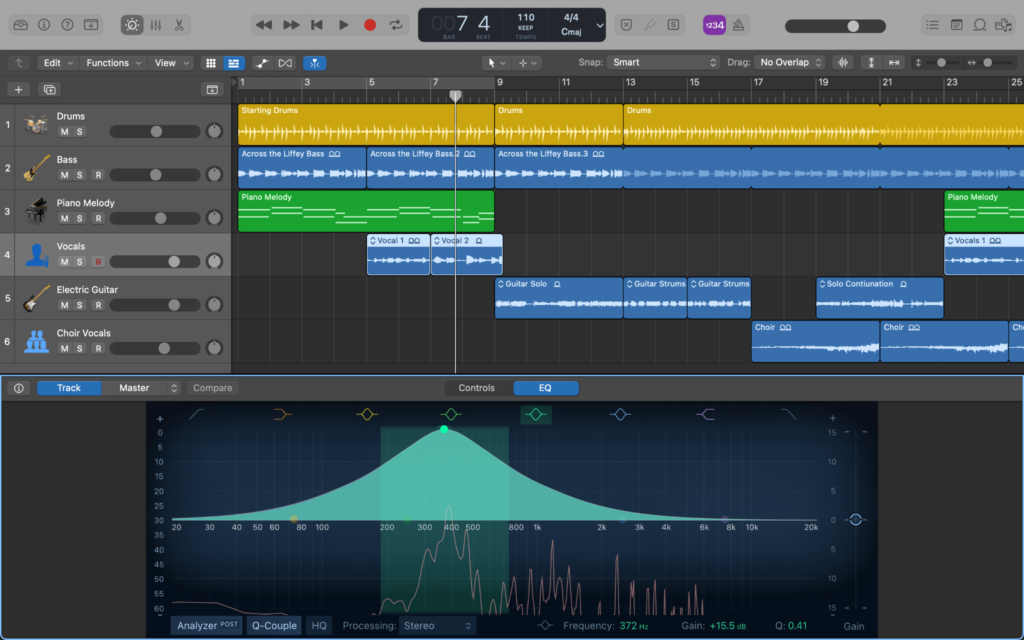This screenshot has width=1024, height=640.
Task: Open the View menu in tracks area
Action: click(171, 63)
